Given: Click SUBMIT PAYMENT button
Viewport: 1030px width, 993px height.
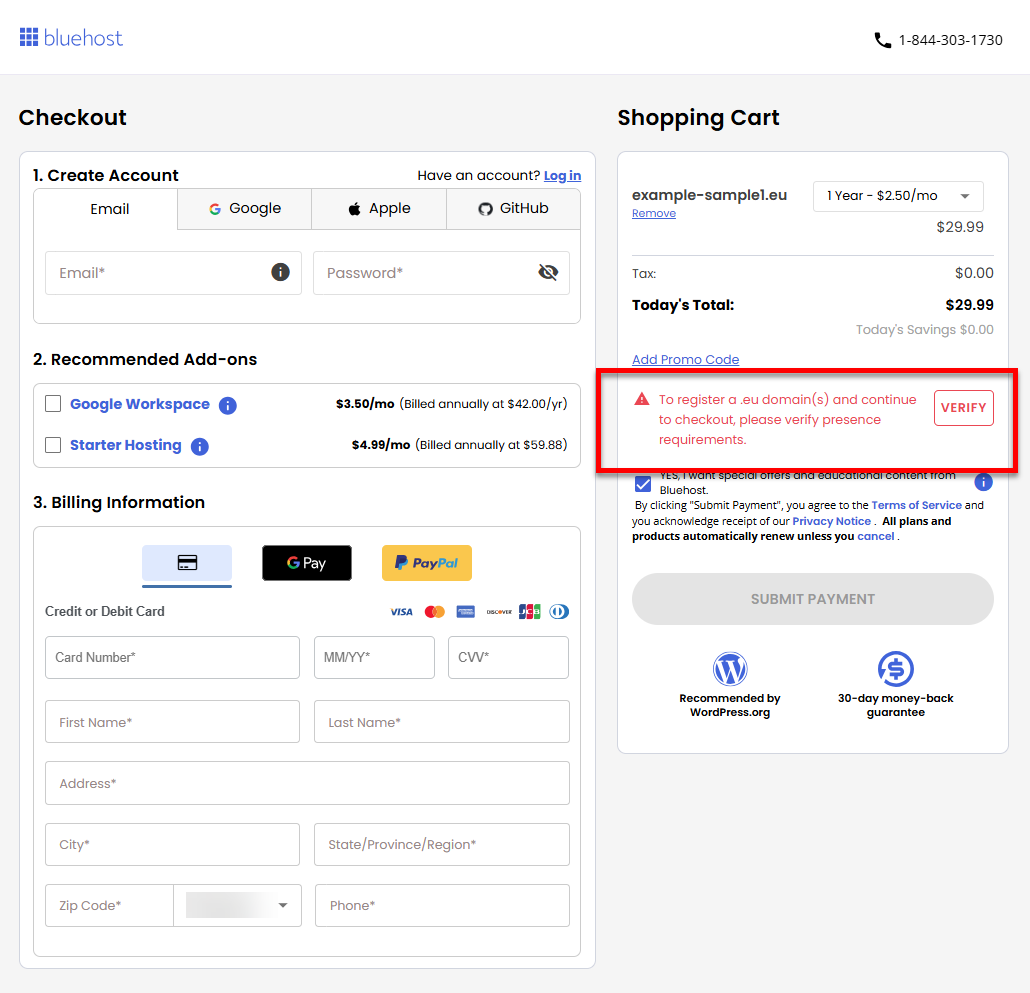Looking at the screenshot, I should click(x=813, y=599).
